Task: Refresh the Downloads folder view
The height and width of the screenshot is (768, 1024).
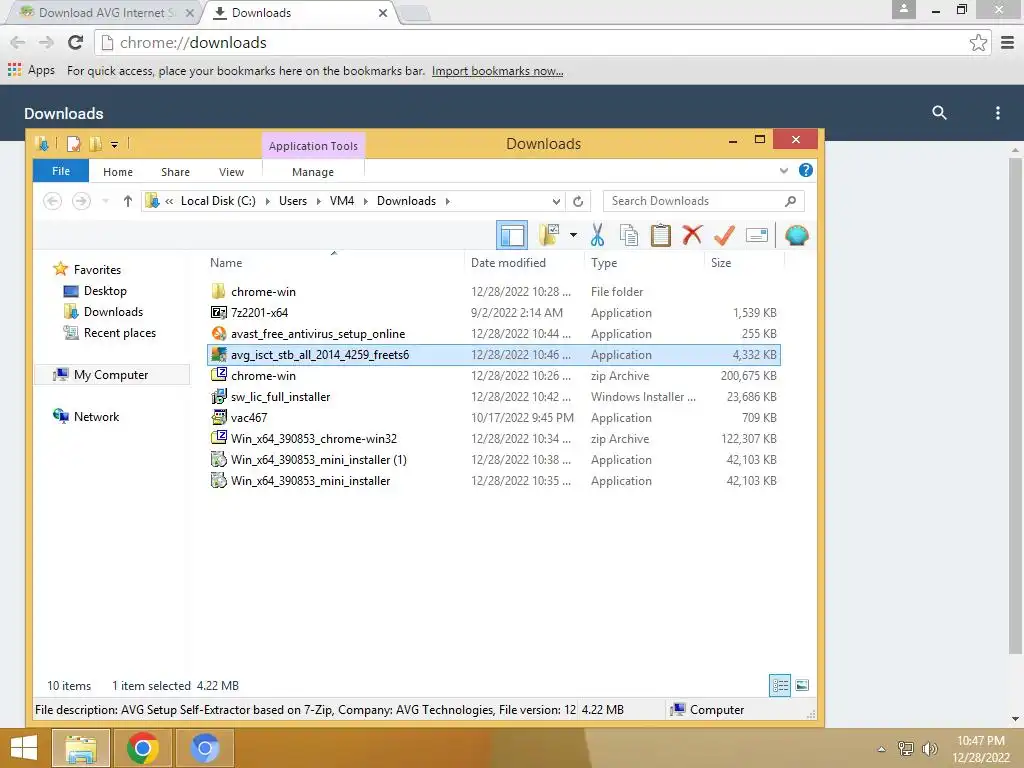Action: tap(578, 201)
